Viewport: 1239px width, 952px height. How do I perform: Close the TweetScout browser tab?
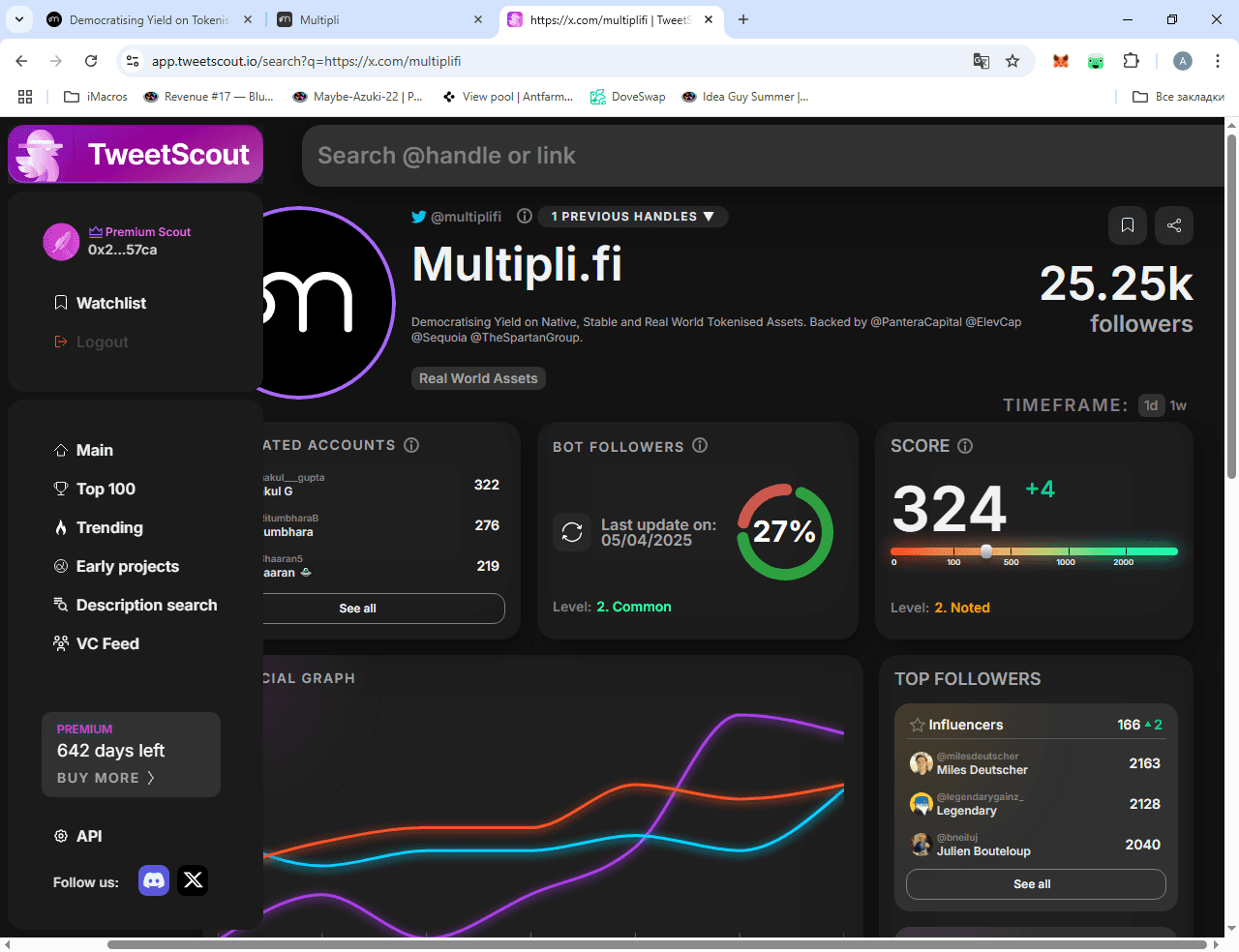click(709, 19)
